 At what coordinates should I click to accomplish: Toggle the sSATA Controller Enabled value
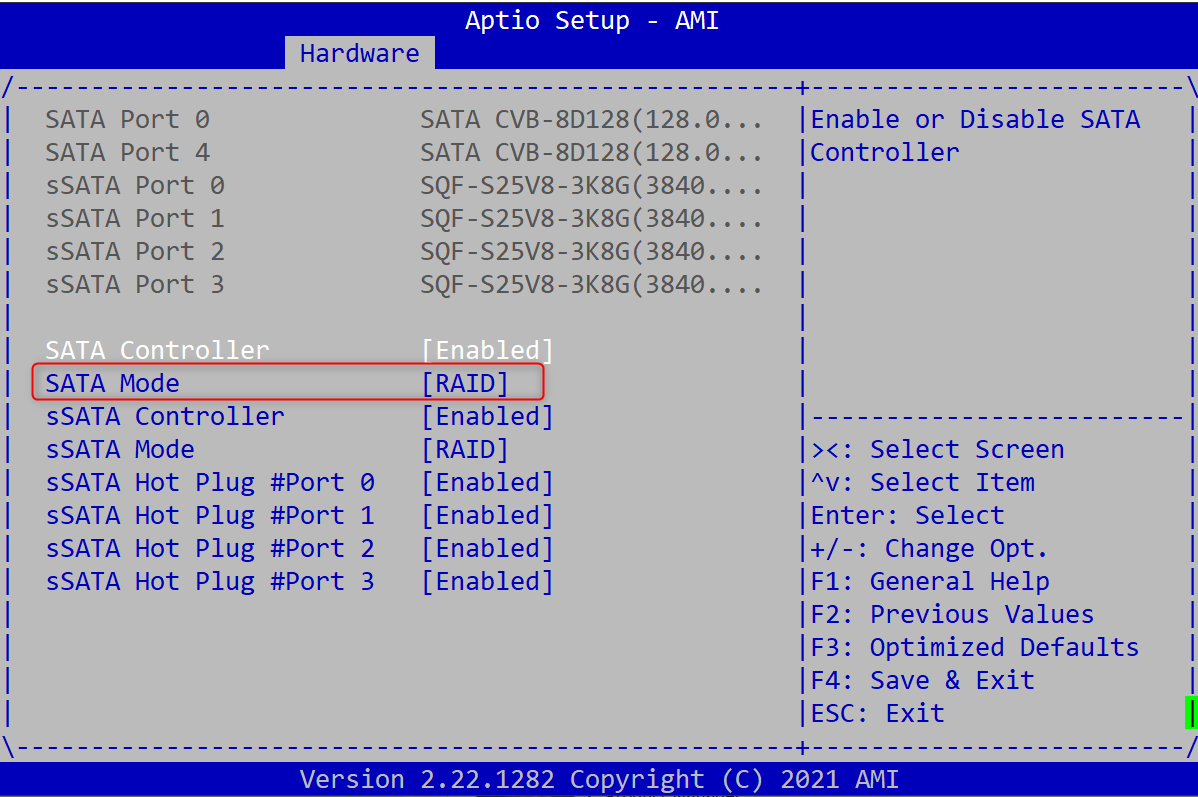pos(487,416)
